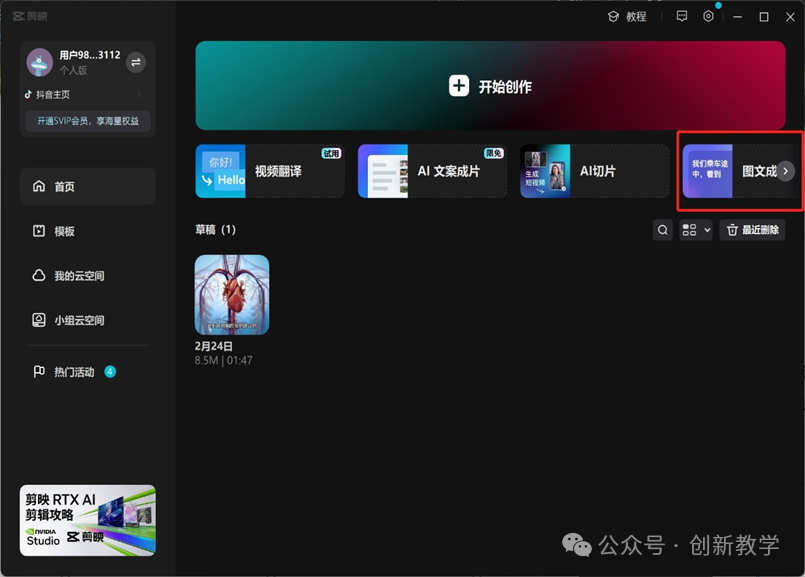Click the home icon in sidebar

tap(39, 186)
